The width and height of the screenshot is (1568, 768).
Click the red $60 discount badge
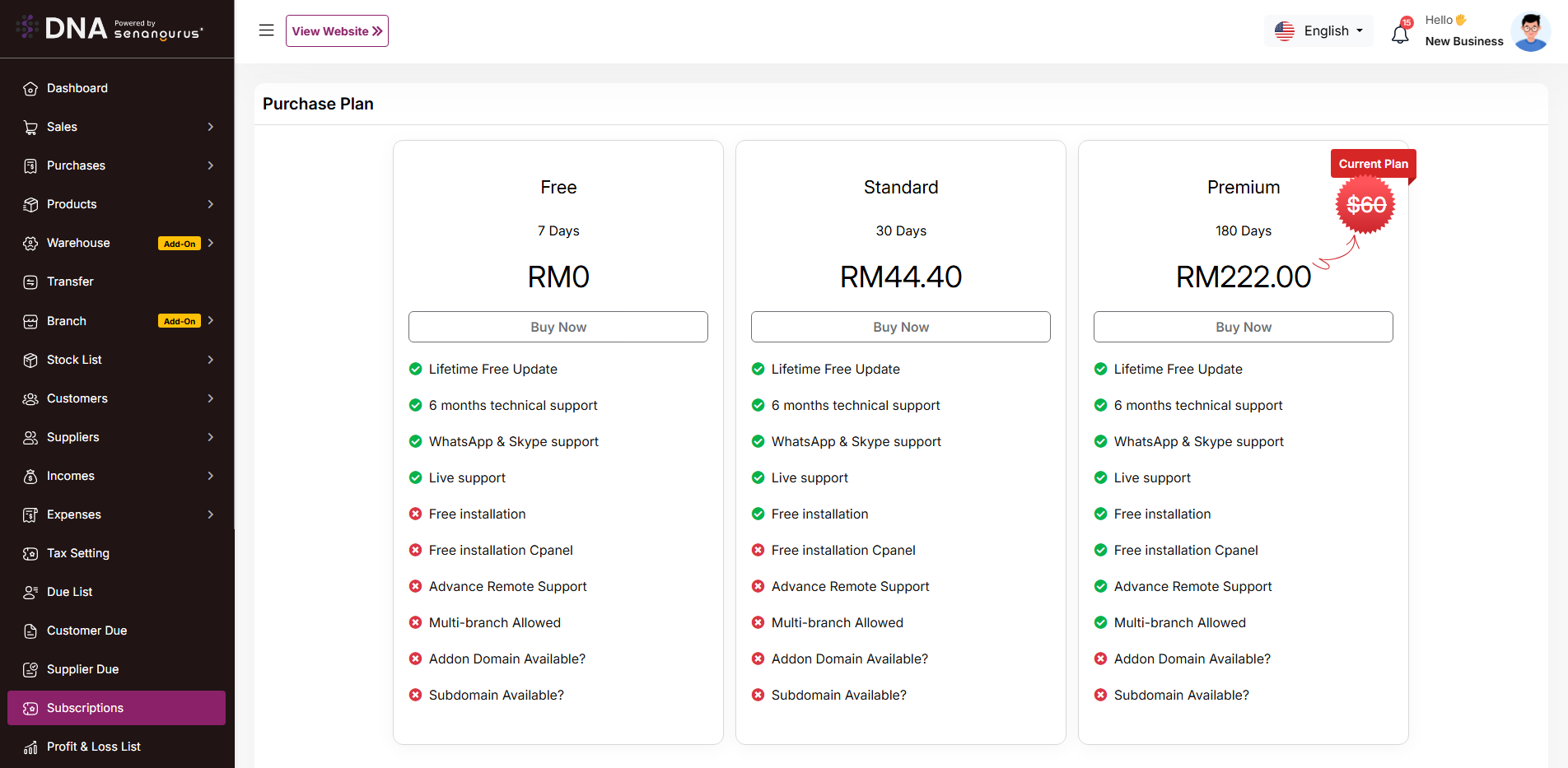click(x=1365, y=205)
